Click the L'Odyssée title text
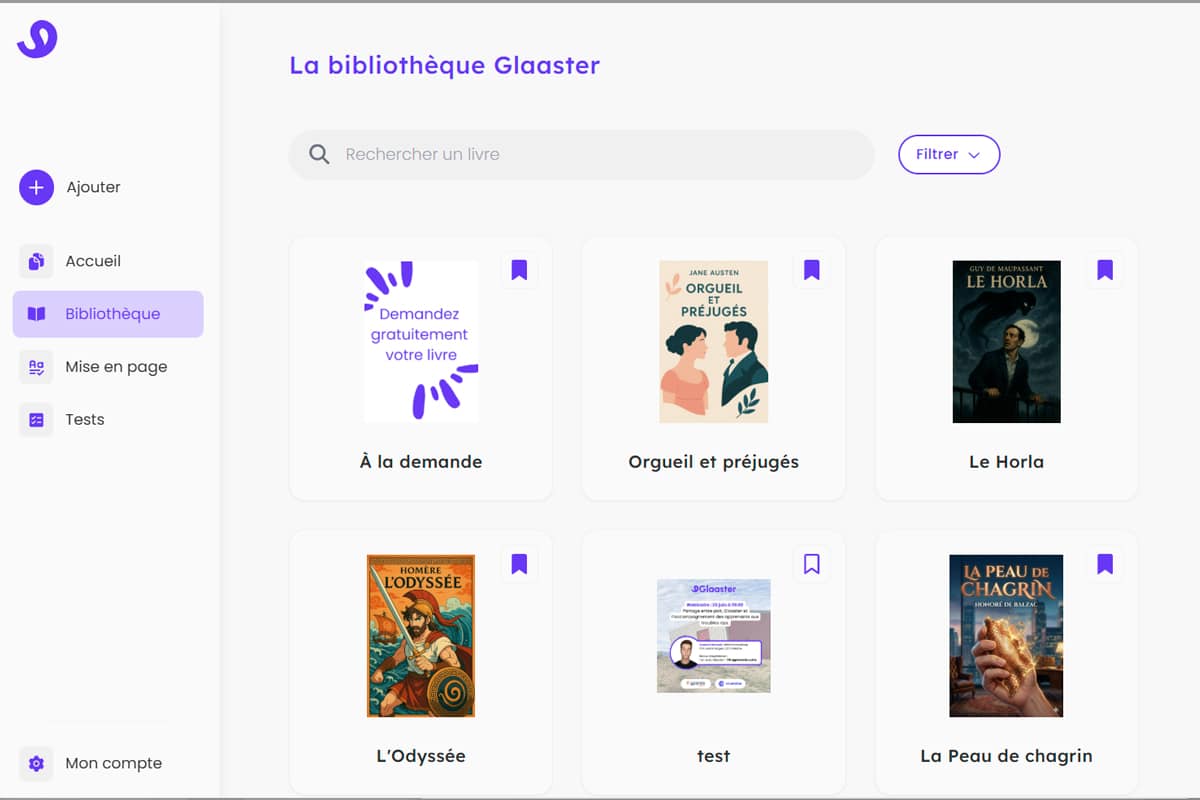 421,756
